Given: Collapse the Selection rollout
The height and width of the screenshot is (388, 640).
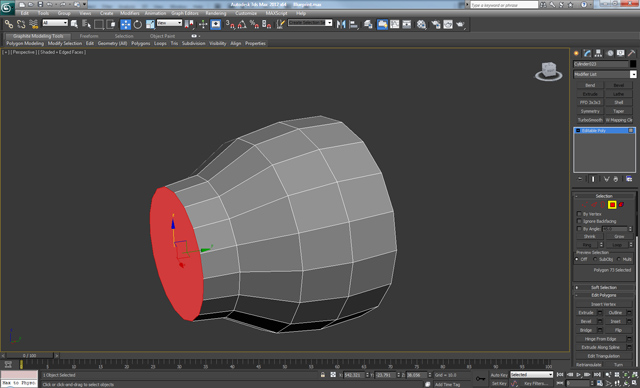Looking at the screenshot, I should [x=604, y=196].
